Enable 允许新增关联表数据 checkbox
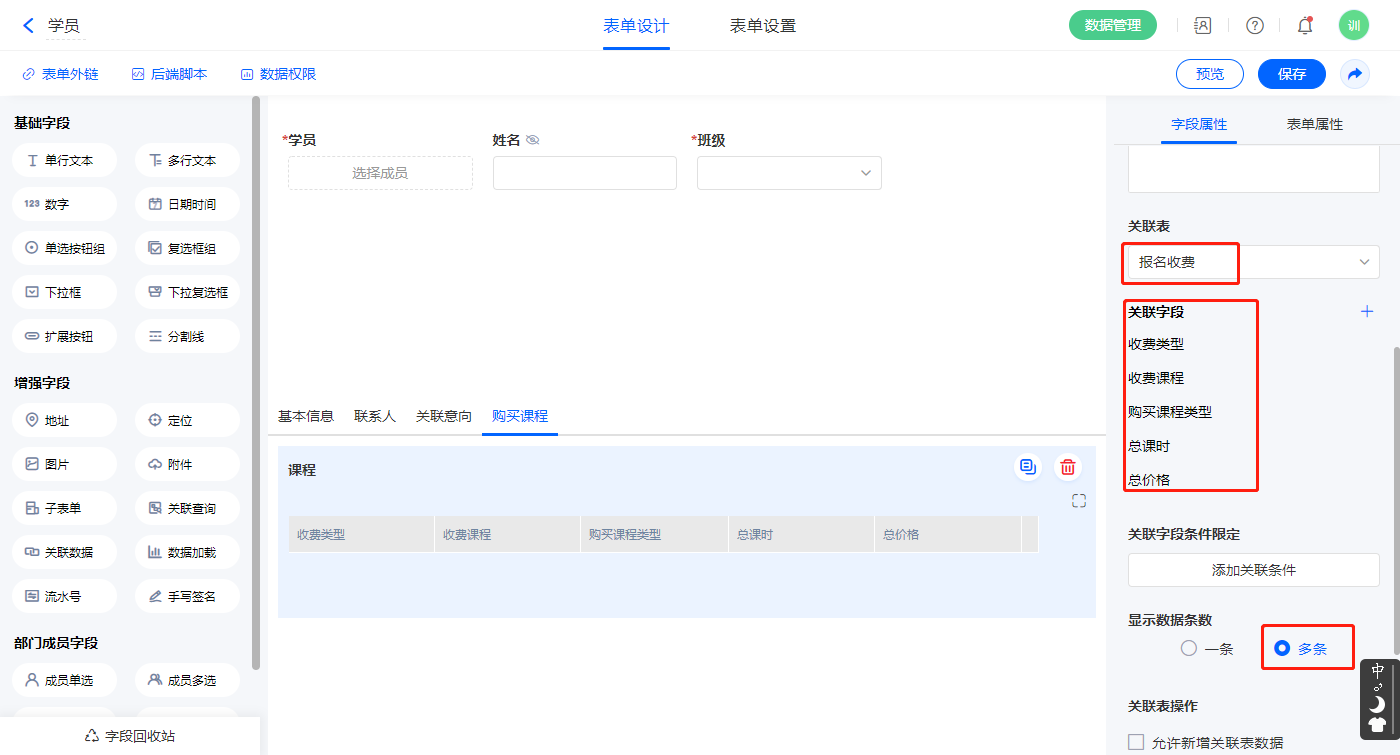This screenshot has width=1400, height=755. coord(1136,742)
